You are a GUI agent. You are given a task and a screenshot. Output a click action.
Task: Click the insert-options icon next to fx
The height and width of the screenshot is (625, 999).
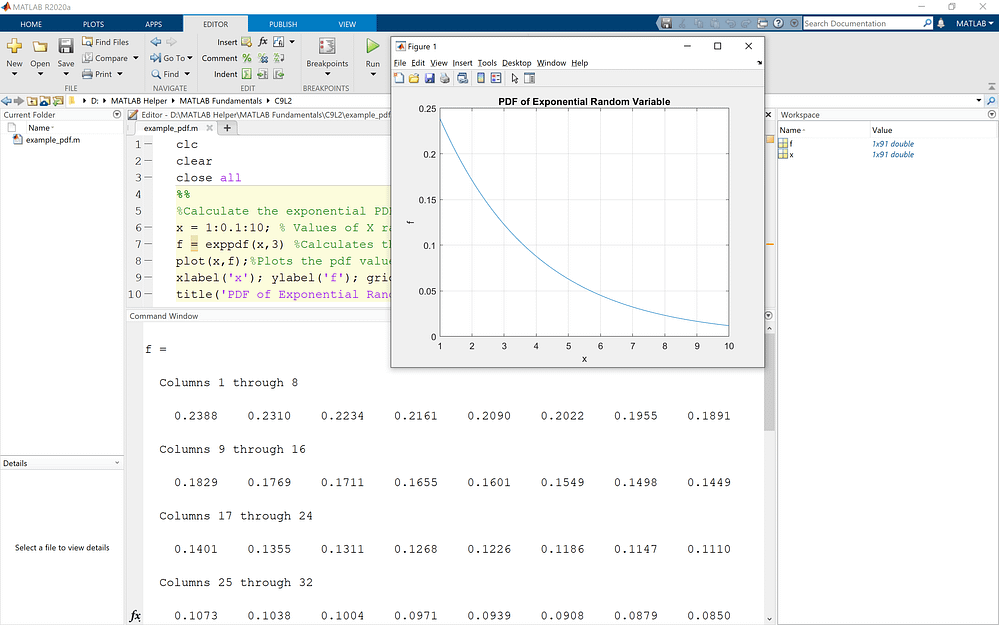(x=278, y=42)
